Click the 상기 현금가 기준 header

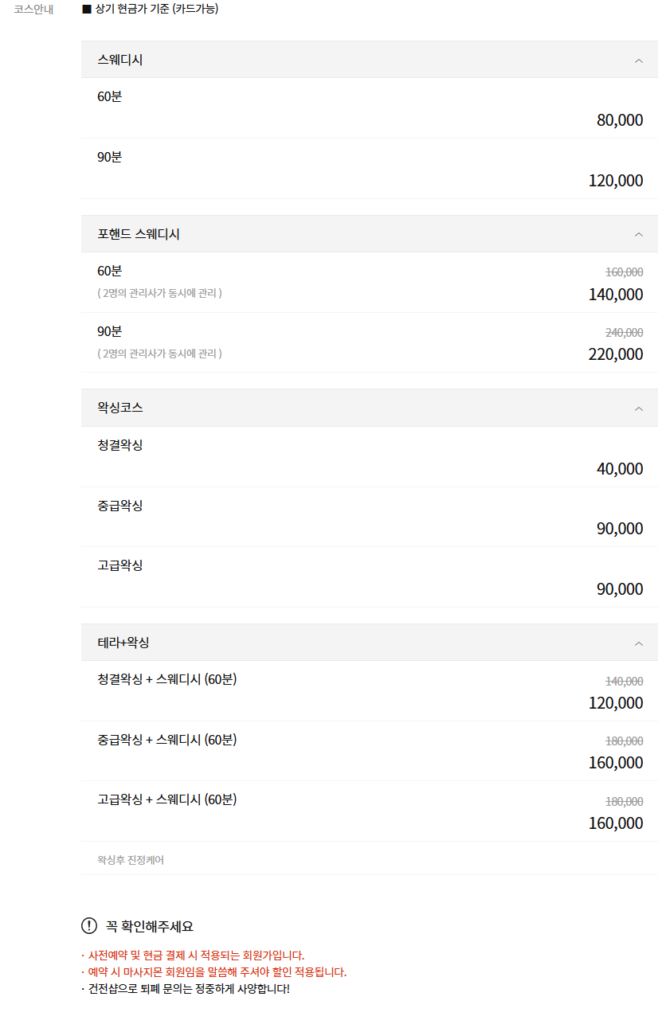coord(162,9)
